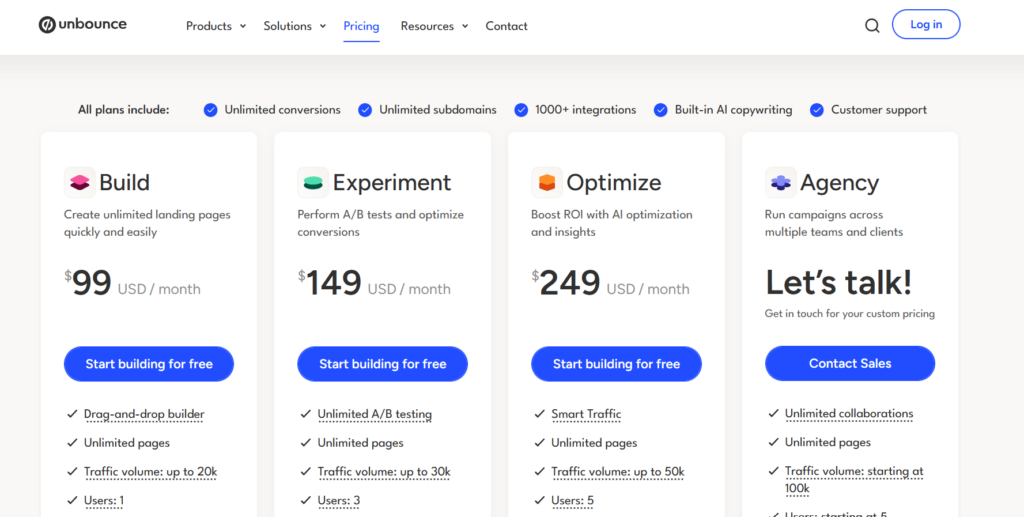Viewport: 1024px width, 517px height.
Task: Select the Pricing nav item
Action: tap(361, 26)
